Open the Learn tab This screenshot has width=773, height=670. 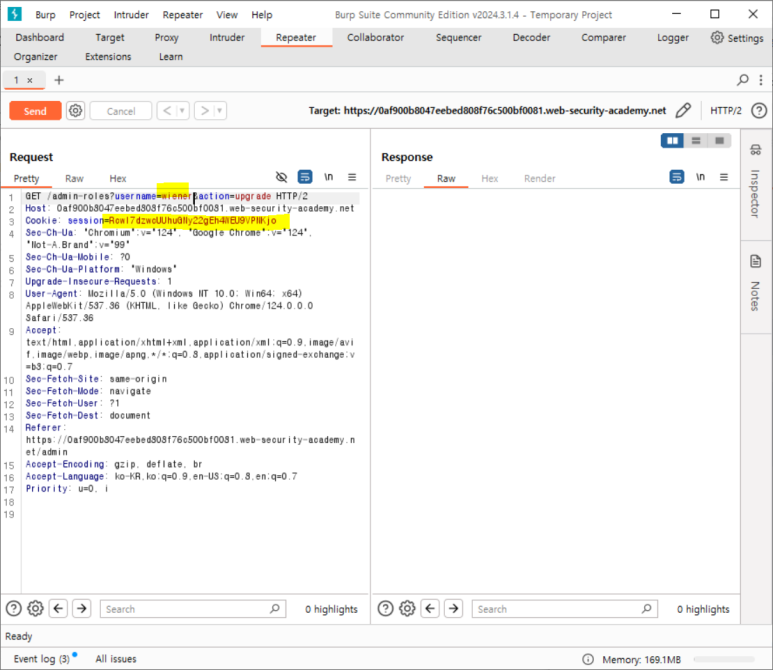[171, 57]
